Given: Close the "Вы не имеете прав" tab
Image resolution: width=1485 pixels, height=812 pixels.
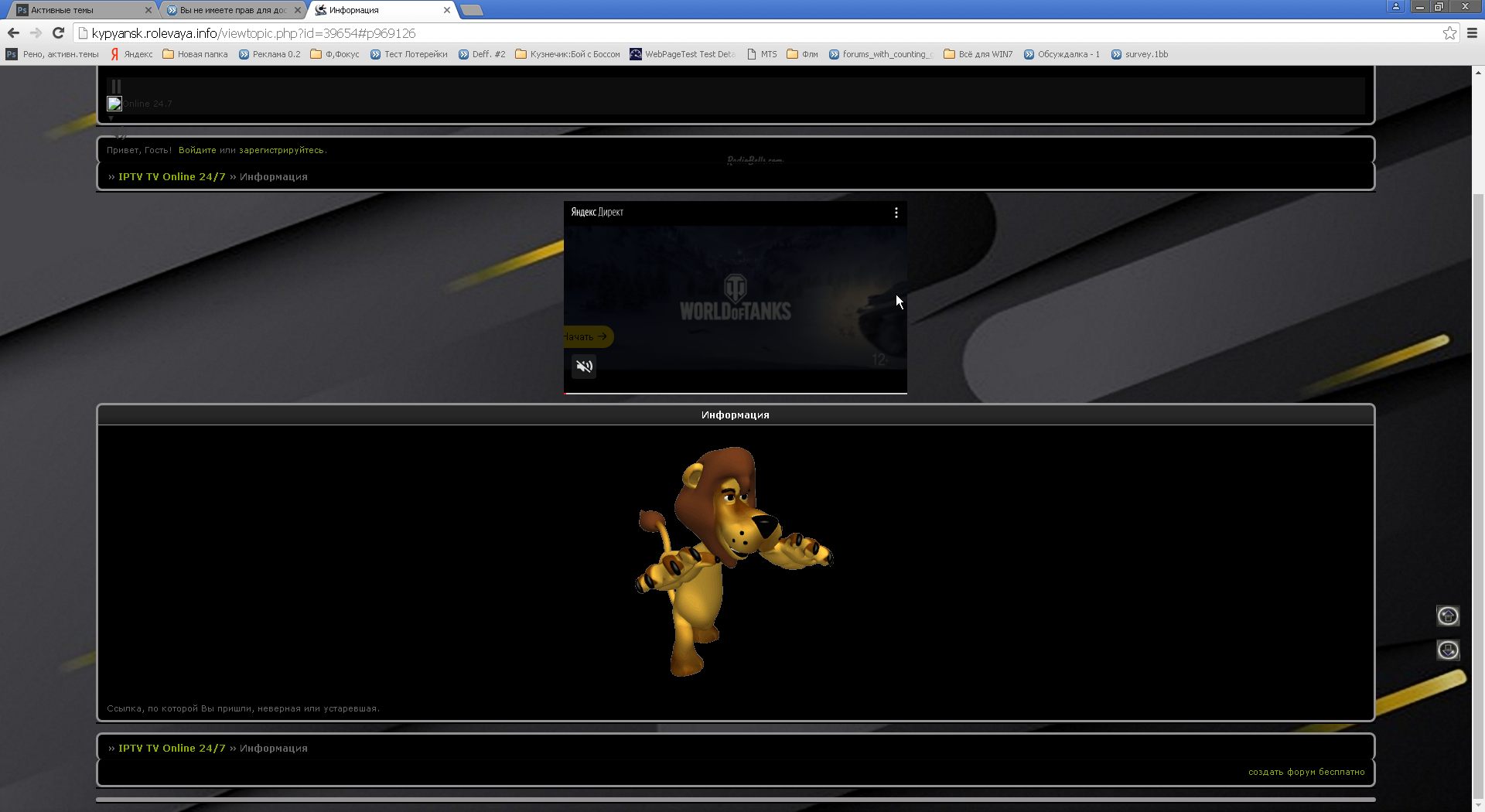Looking at the screenshot, I should [298, 10].
